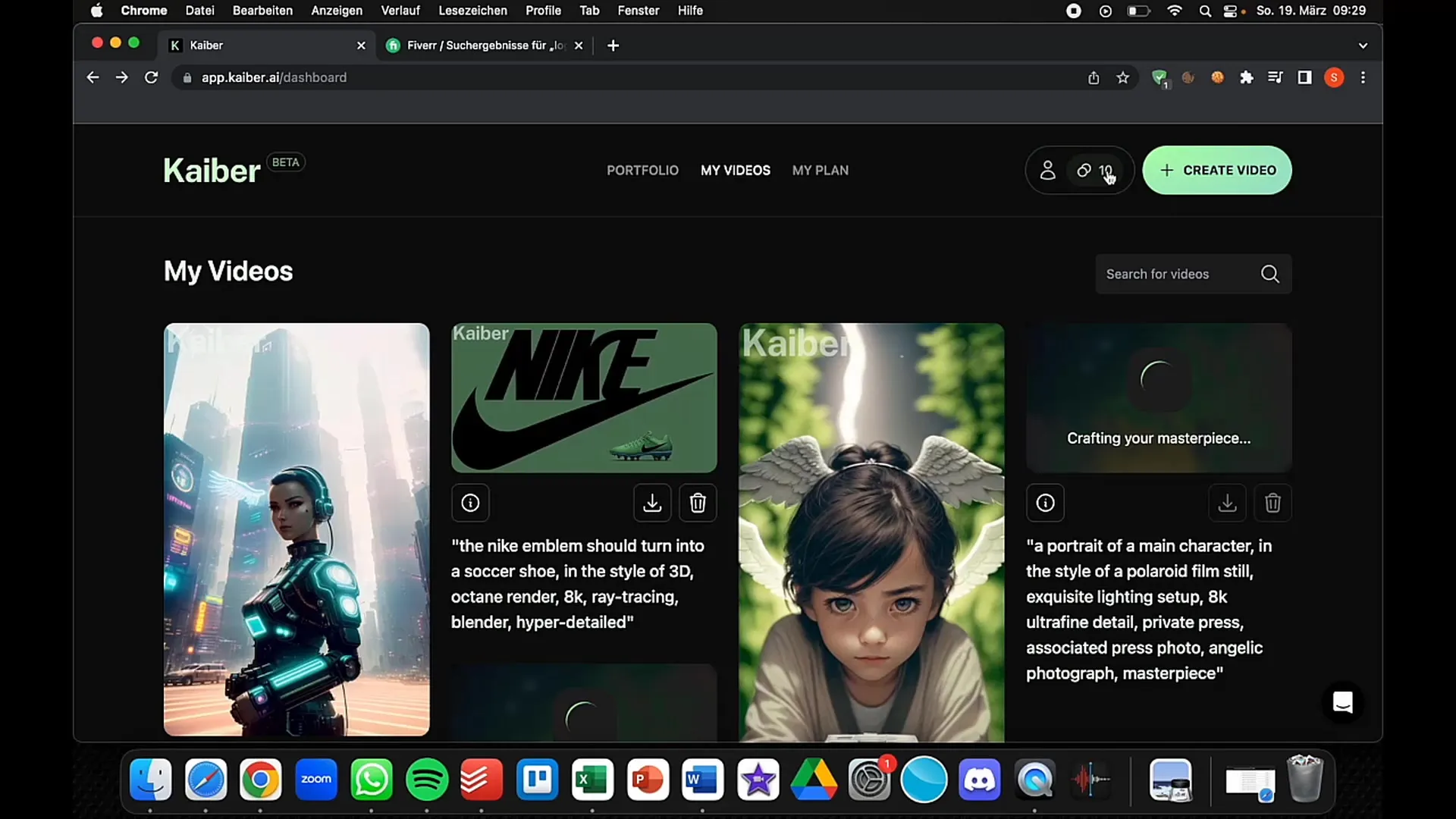Click the Kaiber logo text

point(212,170)
